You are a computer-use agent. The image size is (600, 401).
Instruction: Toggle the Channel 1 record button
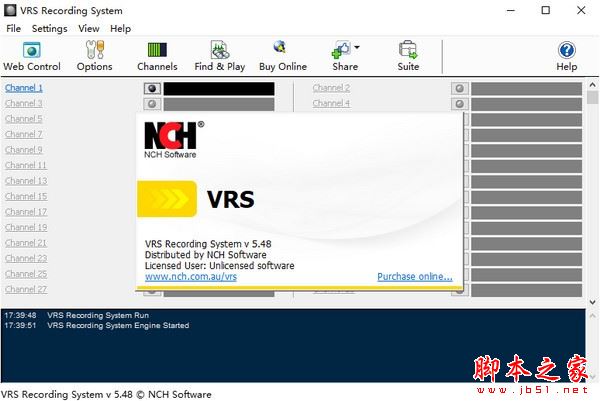(x=152, y=89)
